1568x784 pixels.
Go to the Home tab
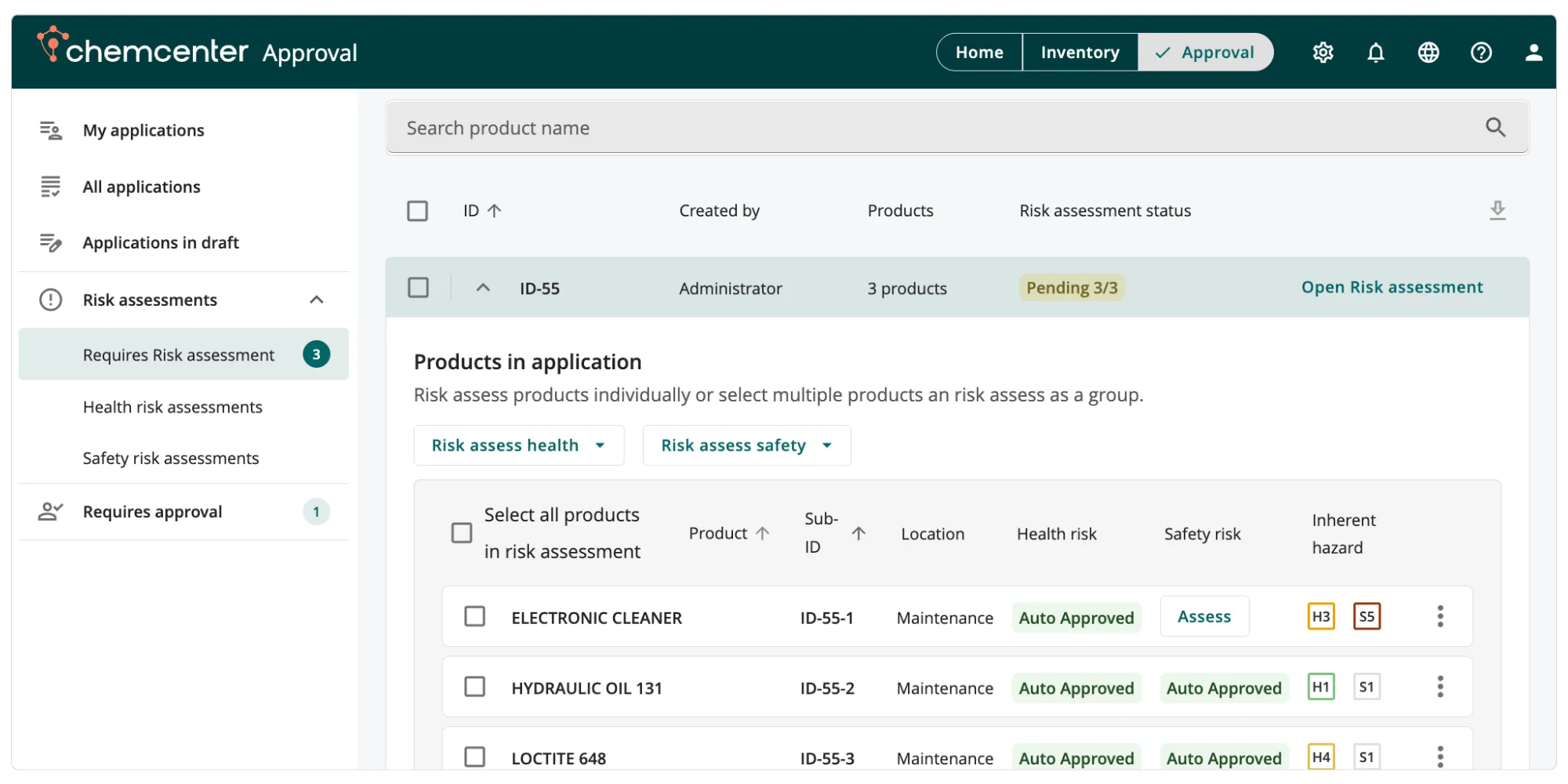pos(979,53)
